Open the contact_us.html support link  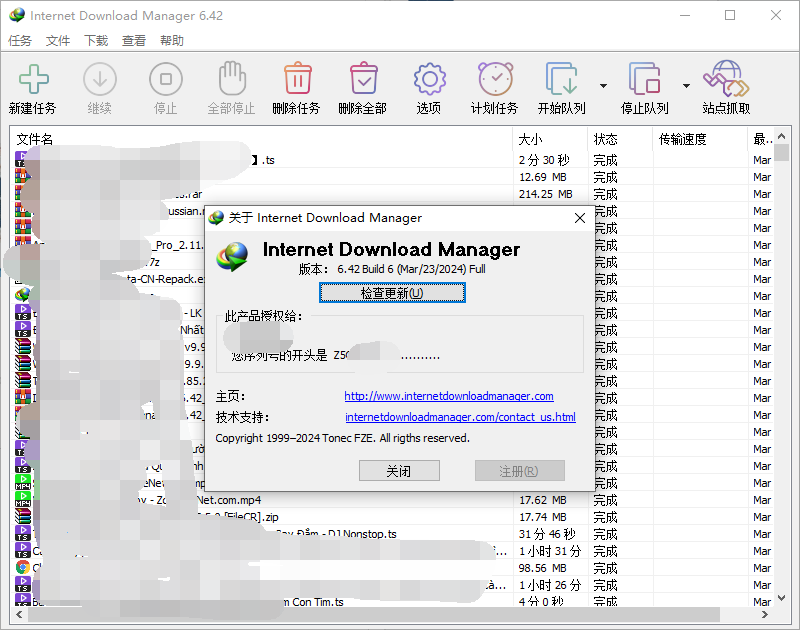pos(460,417)
